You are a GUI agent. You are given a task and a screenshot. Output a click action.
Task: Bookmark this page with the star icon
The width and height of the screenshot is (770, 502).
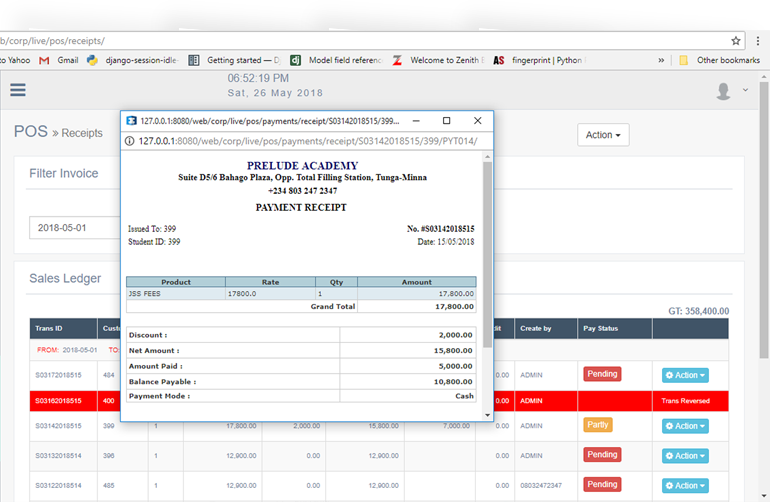pos(736,41)
